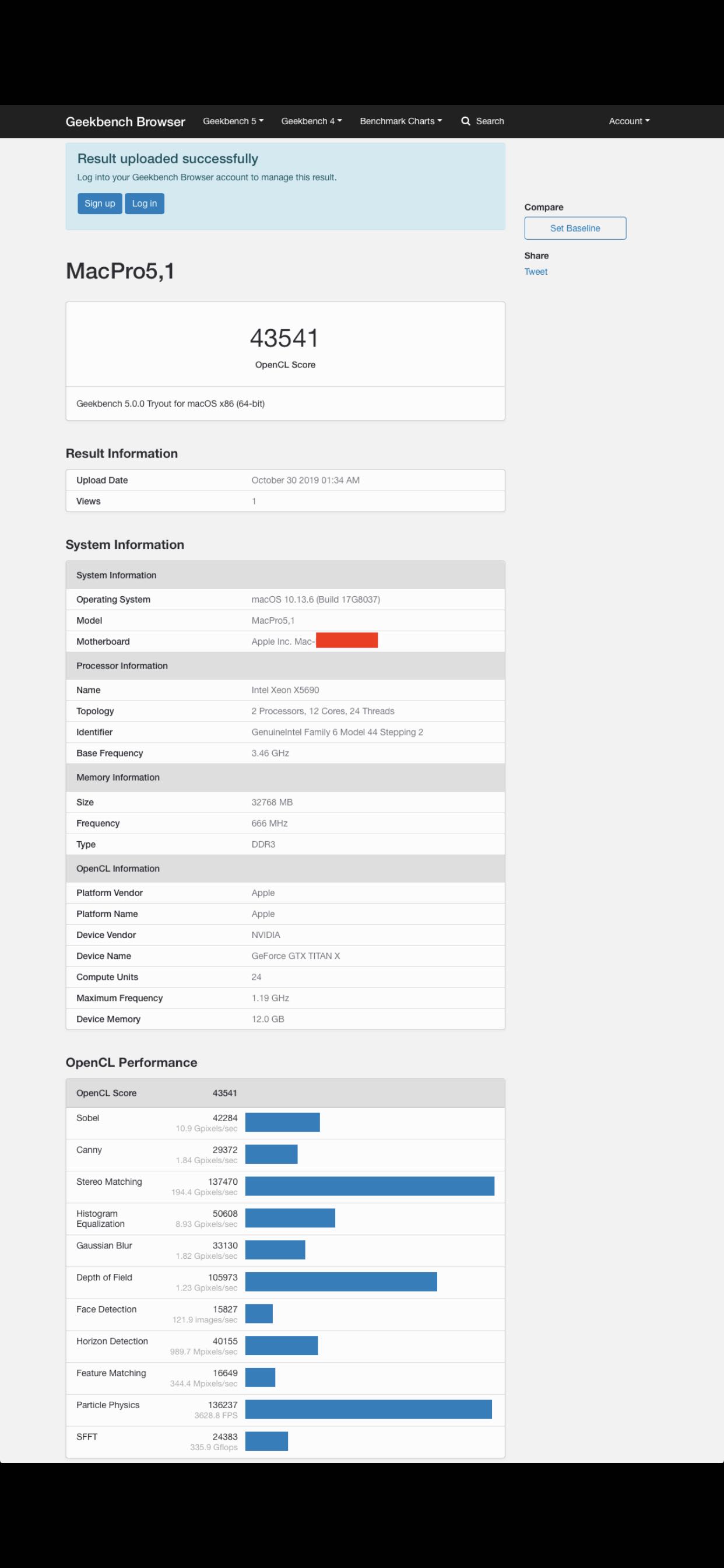Image resolution: width=724 pixels, height=1568 pixels.
Task: Open the Geekbench 5 dropdown menu
Action: point(233,121)
